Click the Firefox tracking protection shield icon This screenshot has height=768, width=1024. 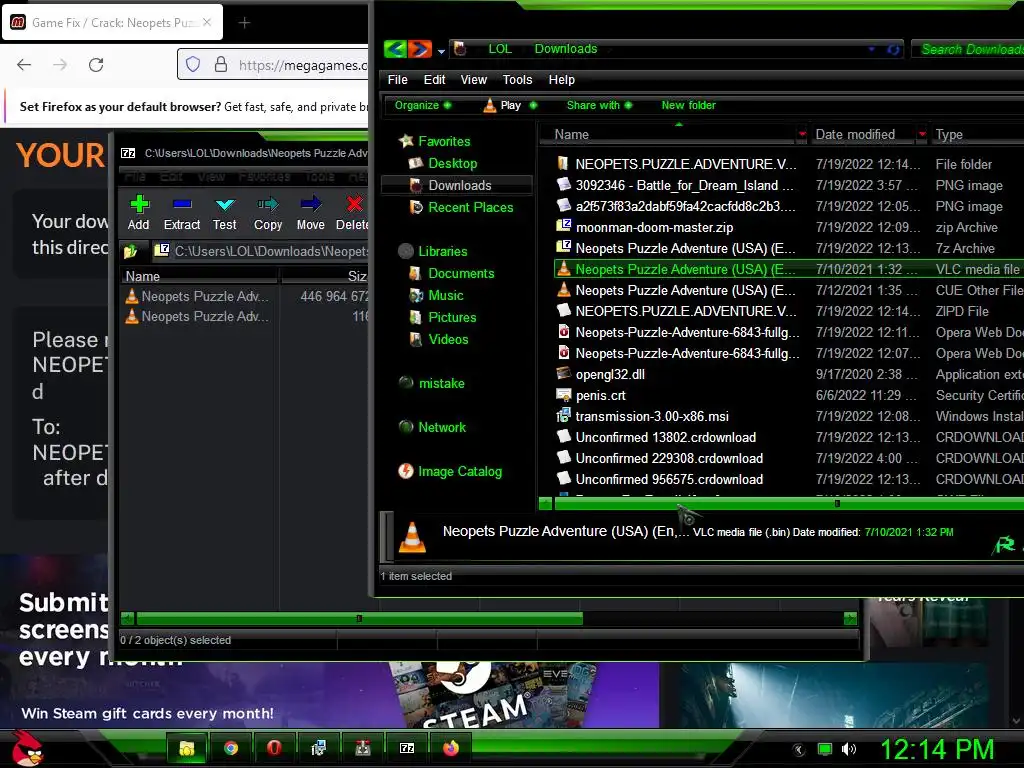tap(193, 65)
